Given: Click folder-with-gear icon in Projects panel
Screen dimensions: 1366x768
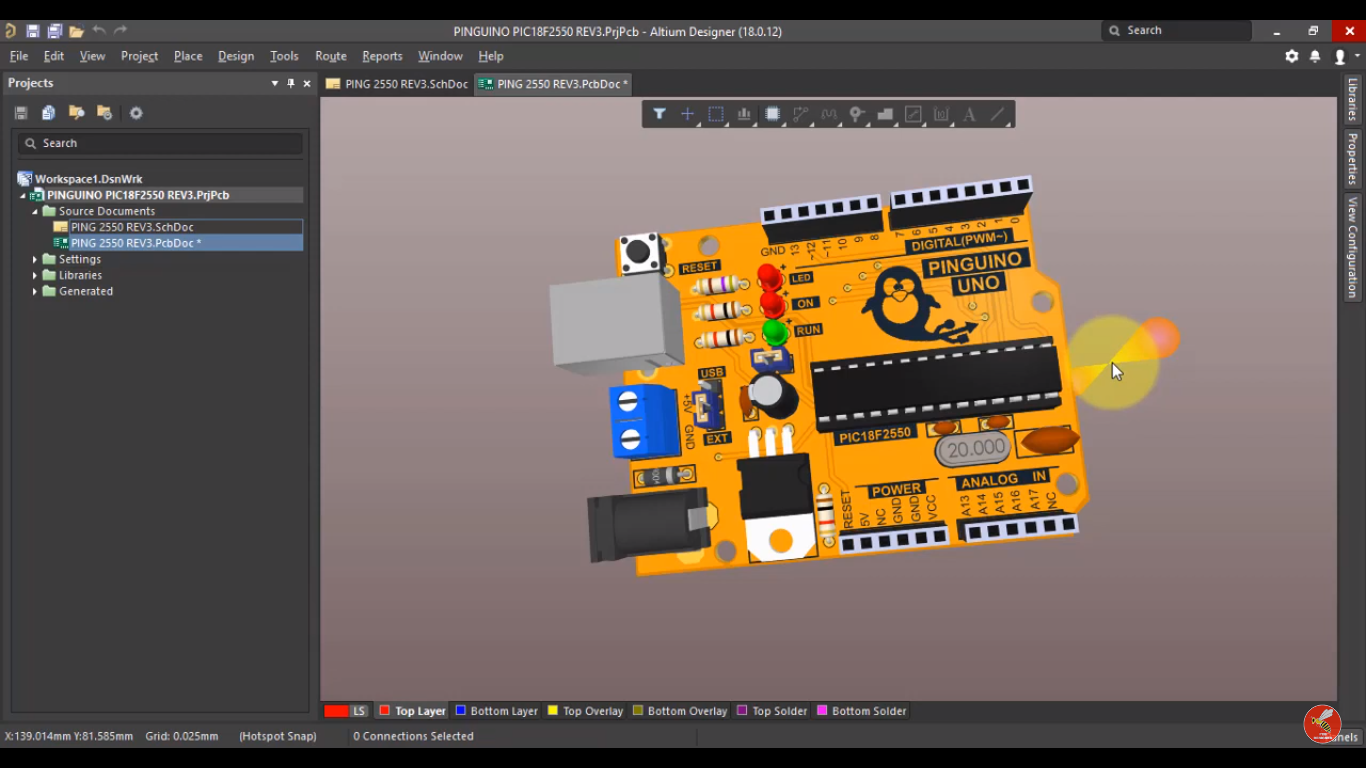Looking at the screenshot, I should click(104, 113).
